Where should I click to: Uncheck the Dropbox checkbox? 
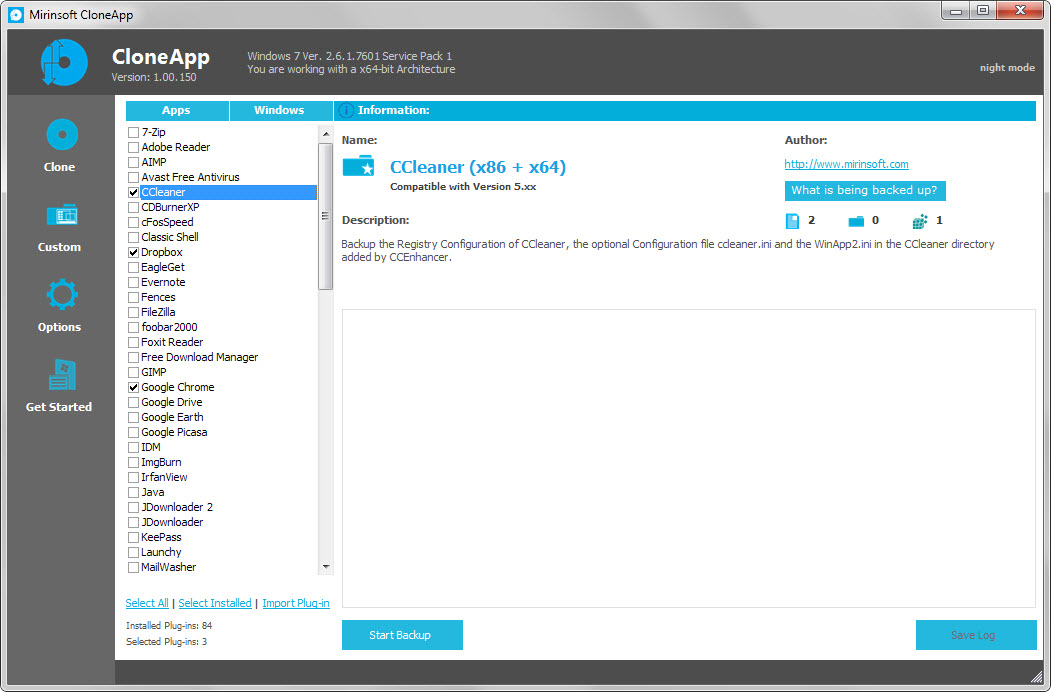[134, 253]
